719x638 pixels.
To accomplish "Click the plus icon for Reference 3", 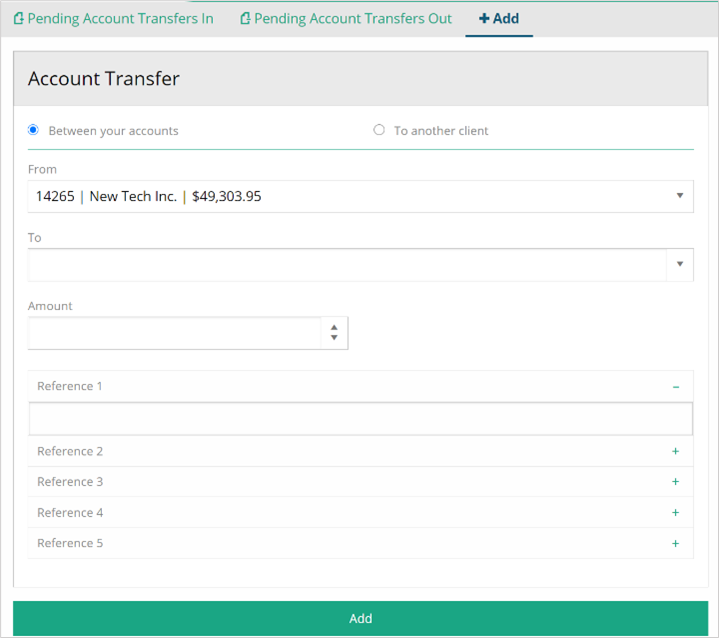I will [x=676, y=482].
